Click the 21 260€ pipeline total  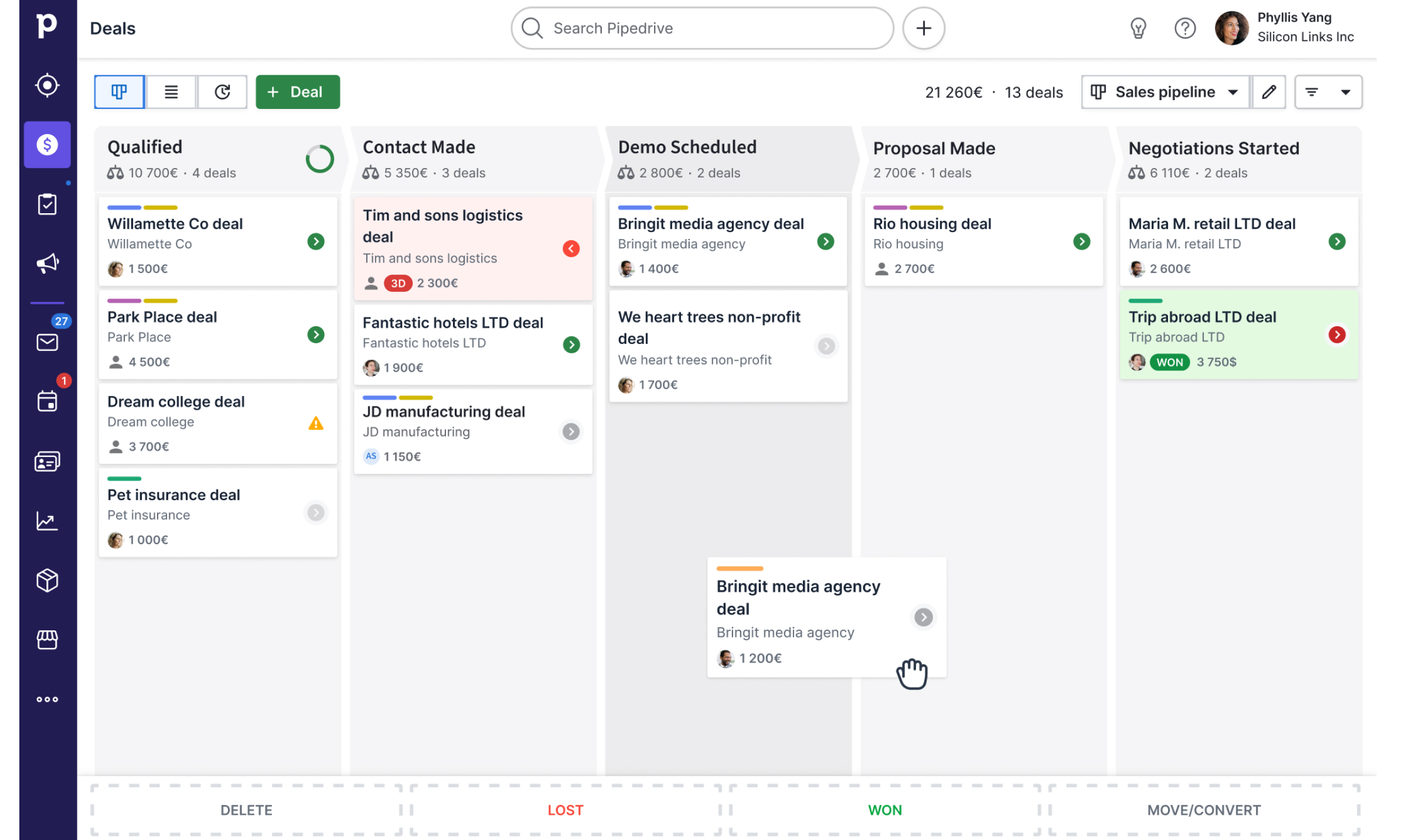(954, 93)
